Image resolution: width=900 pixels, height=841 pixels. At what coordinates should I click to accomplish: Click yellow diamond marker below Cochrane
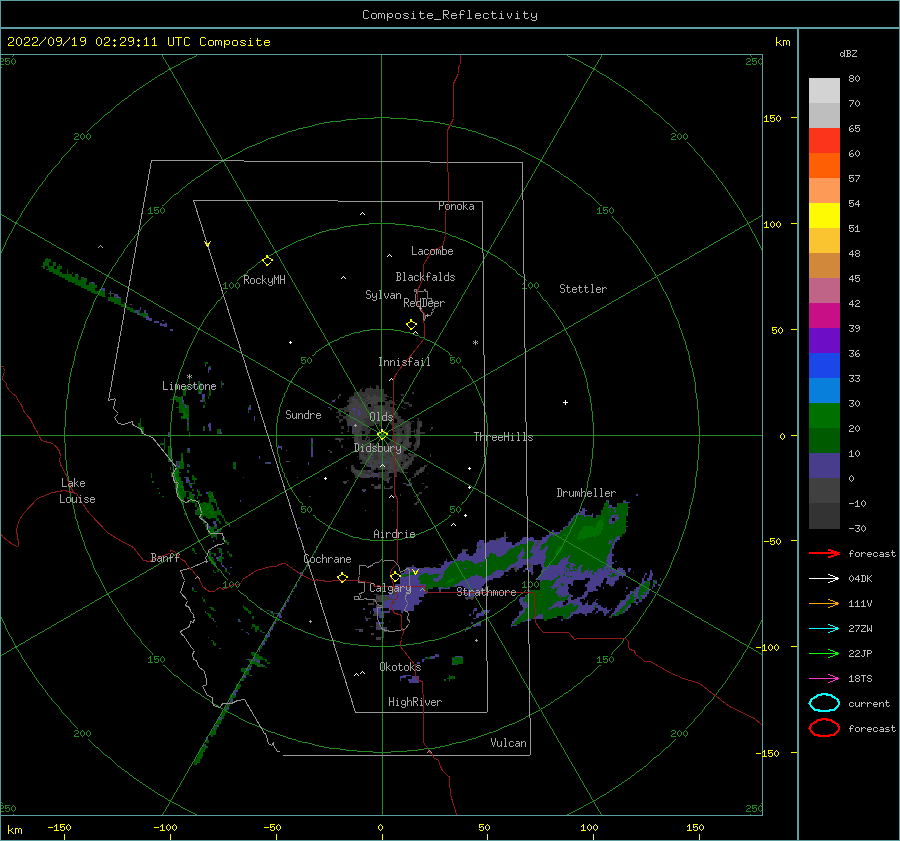[x=342, y=577]
